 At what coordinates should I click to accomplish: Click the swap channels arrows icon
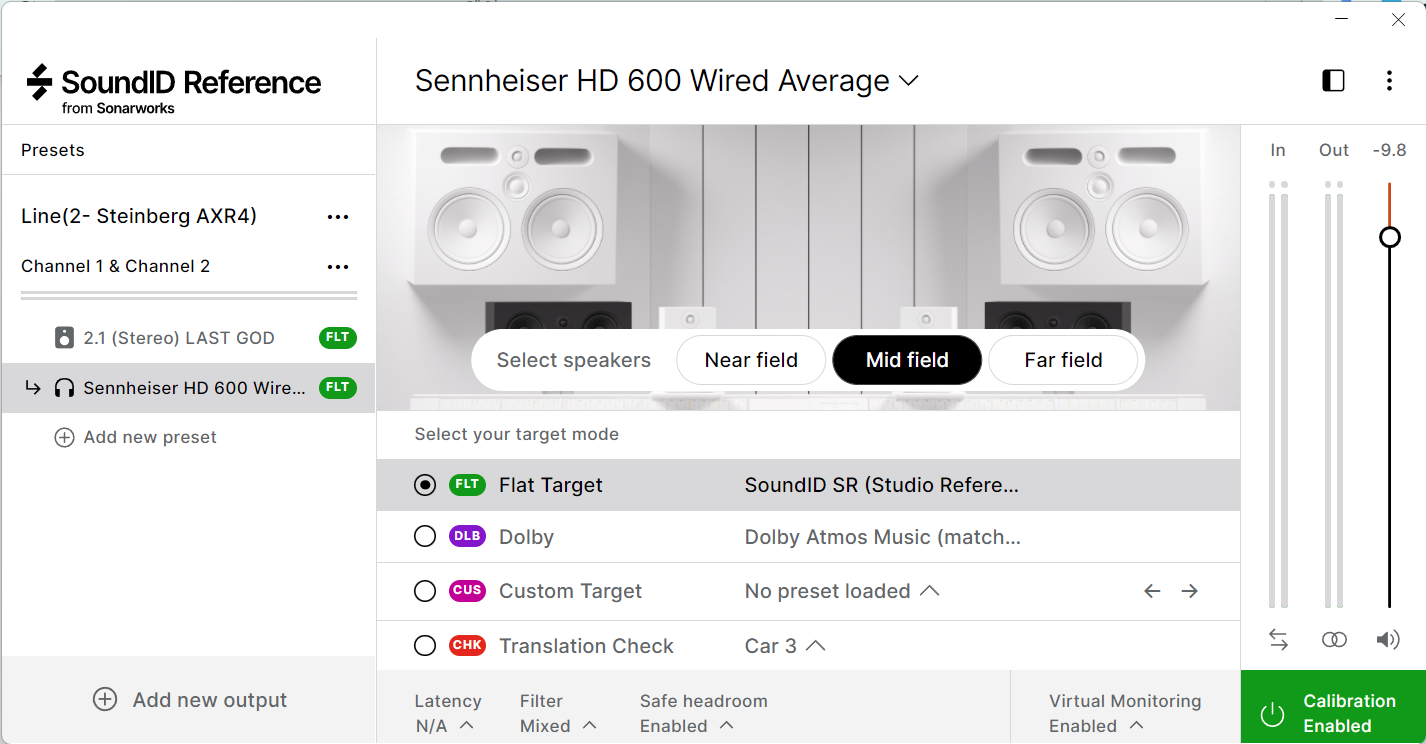coord(1278,640)
